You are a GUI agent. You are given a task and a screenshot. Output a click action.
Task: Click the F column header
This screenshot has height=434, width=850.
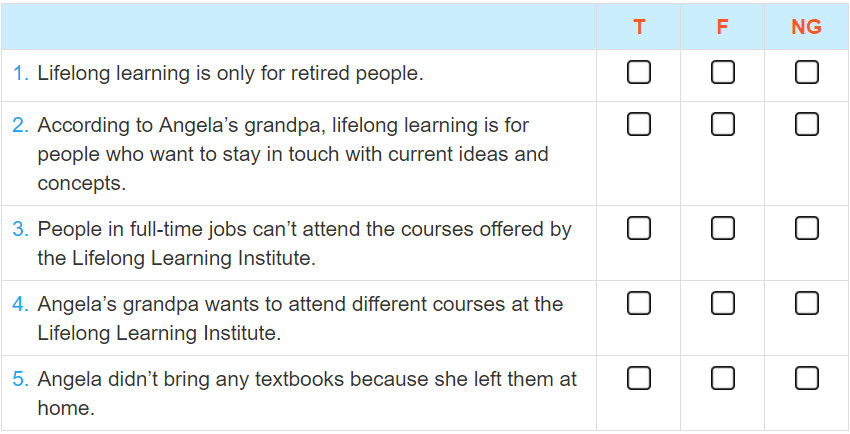[x=723, y=27]
